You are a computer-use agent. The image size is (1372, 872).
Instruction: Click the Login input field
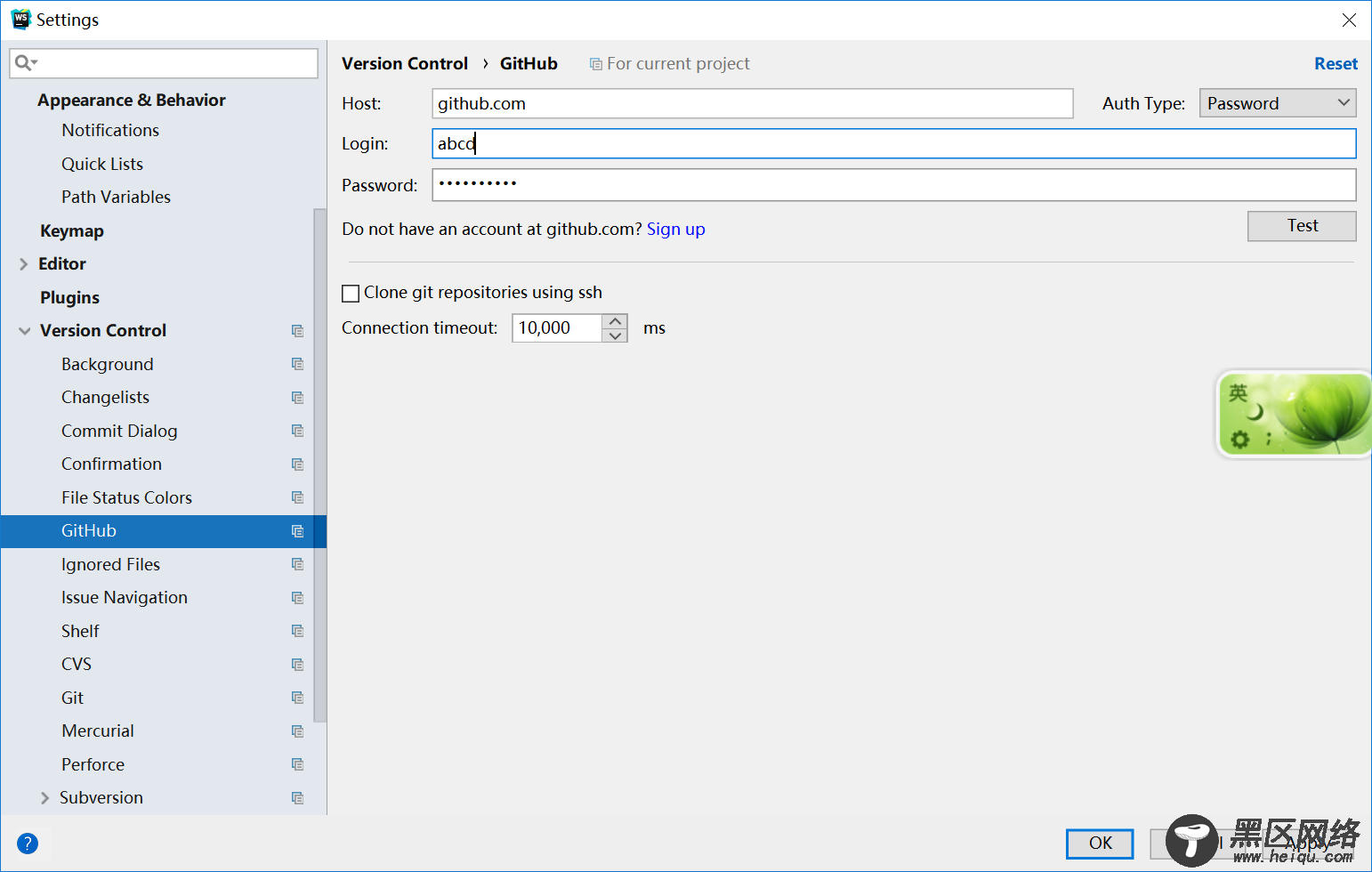pos(894,143)
